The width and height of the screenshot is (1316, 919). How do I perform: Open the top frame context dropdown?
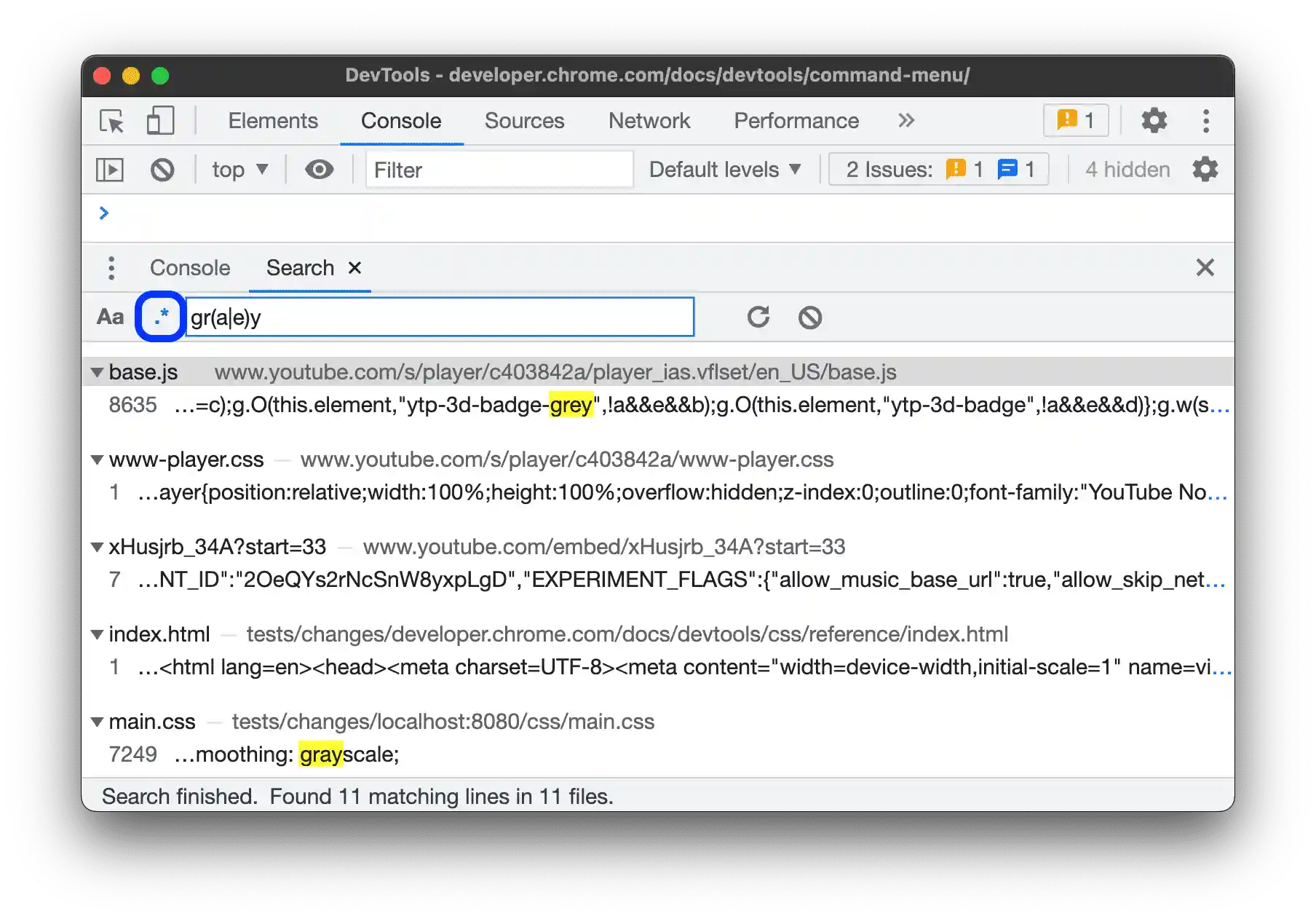click(x=239, y=169)
